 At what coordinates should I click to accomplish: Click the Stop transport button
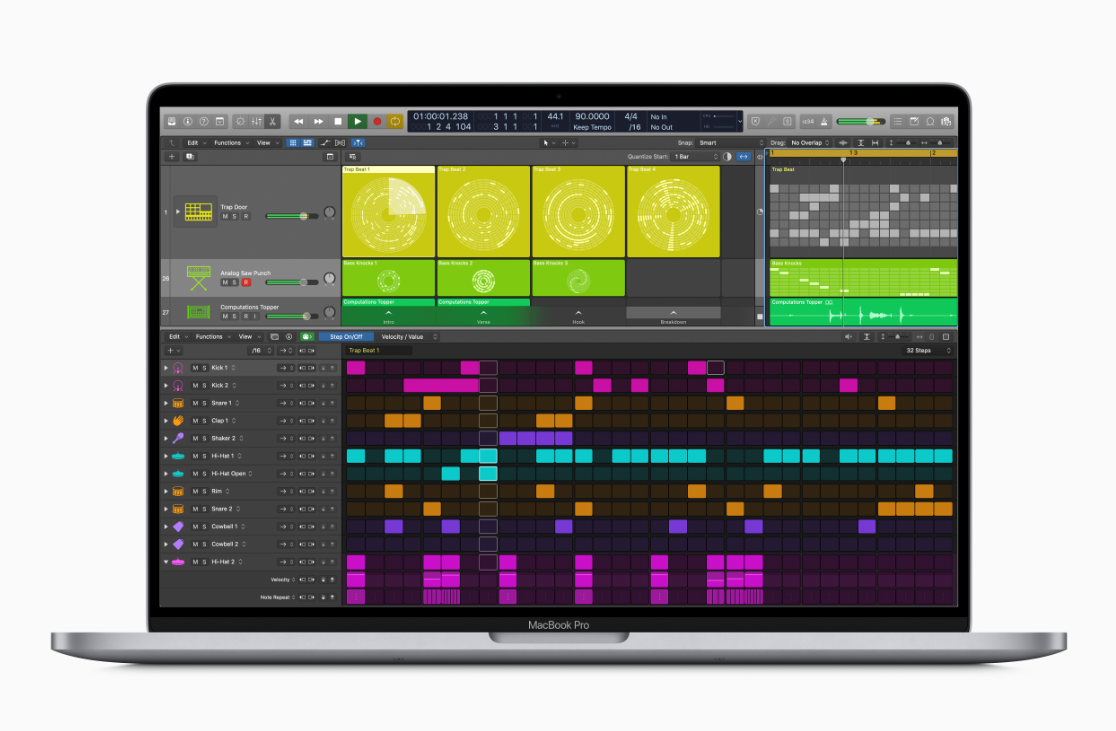pyautogui.click(x=338, y=122)
